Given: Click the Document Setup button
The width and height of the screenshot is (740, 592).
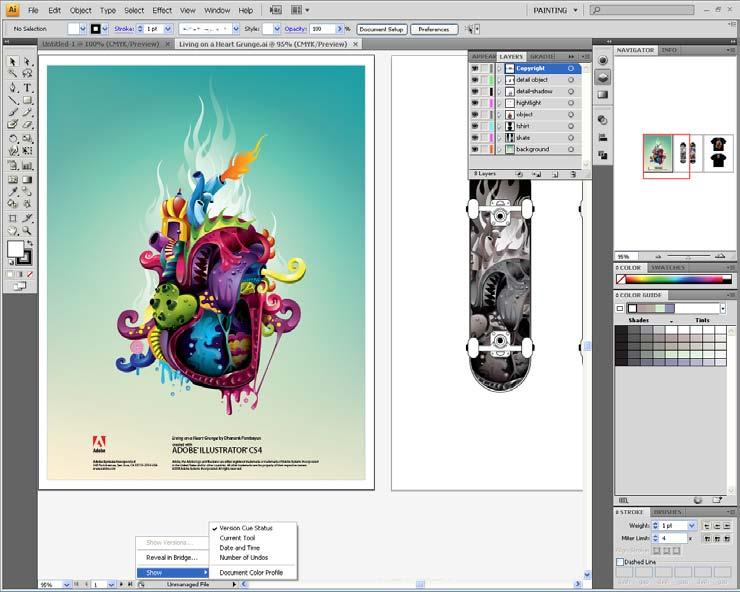Looking at the screenshot, I should click(381, 29).
